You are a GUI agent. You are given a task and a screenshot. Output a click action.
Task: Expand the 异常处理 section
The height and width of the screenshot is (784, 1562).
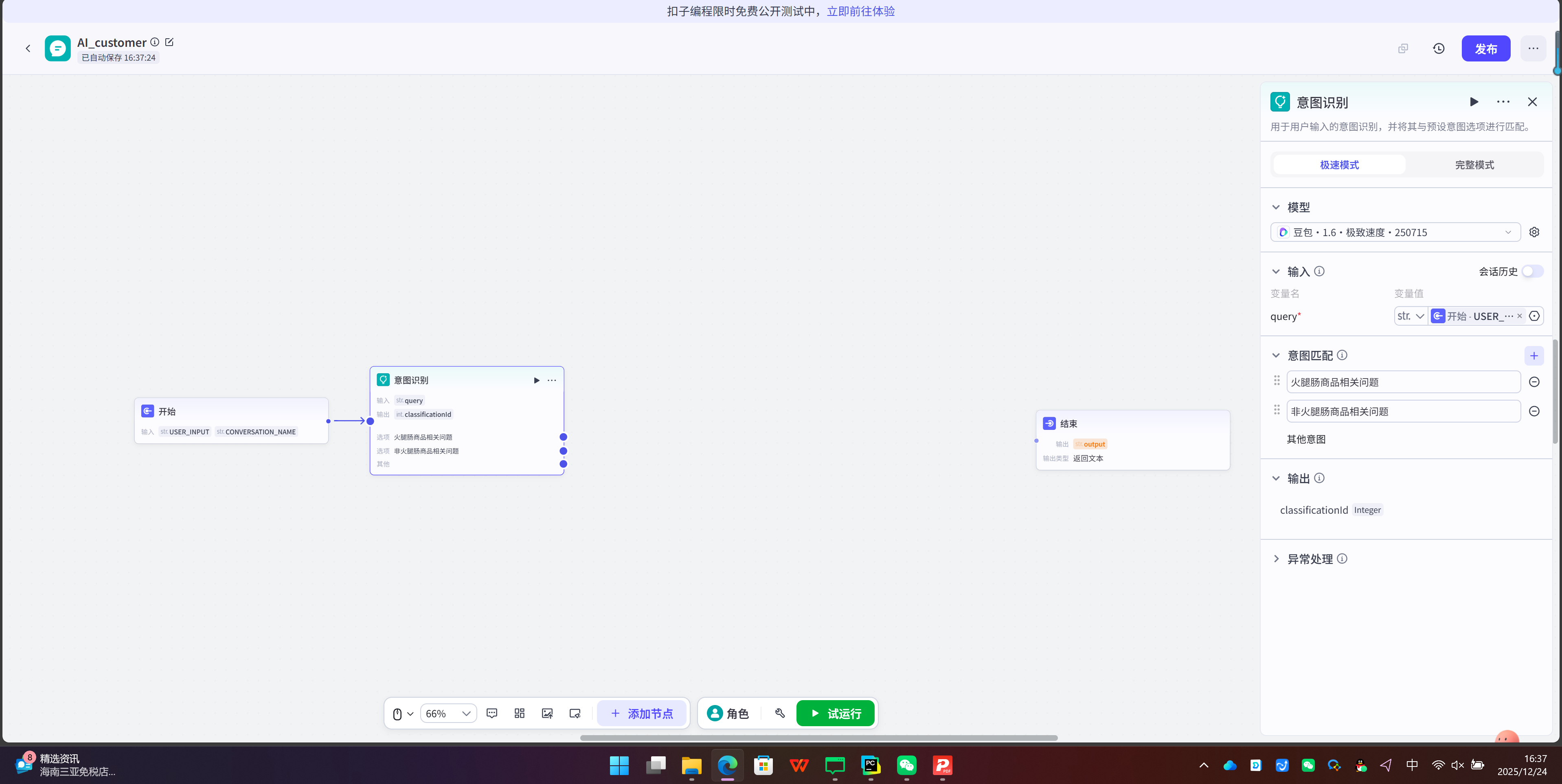[x=1276, y=558]
